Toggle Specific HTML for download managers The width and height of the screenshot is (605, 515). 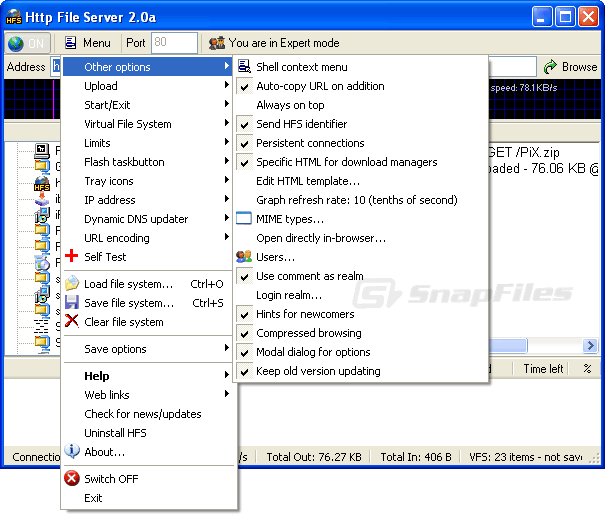(x=361, y=162)
